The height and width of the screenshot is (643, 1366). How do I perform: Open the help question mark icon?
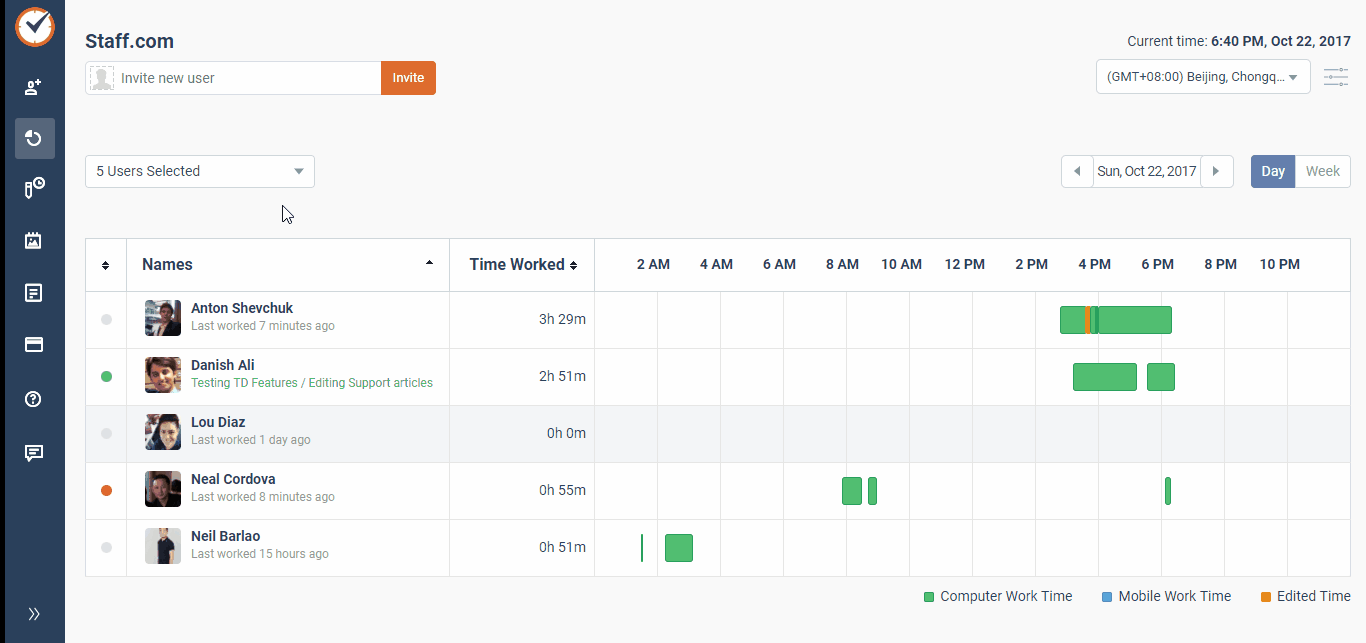tap(33, 398)
